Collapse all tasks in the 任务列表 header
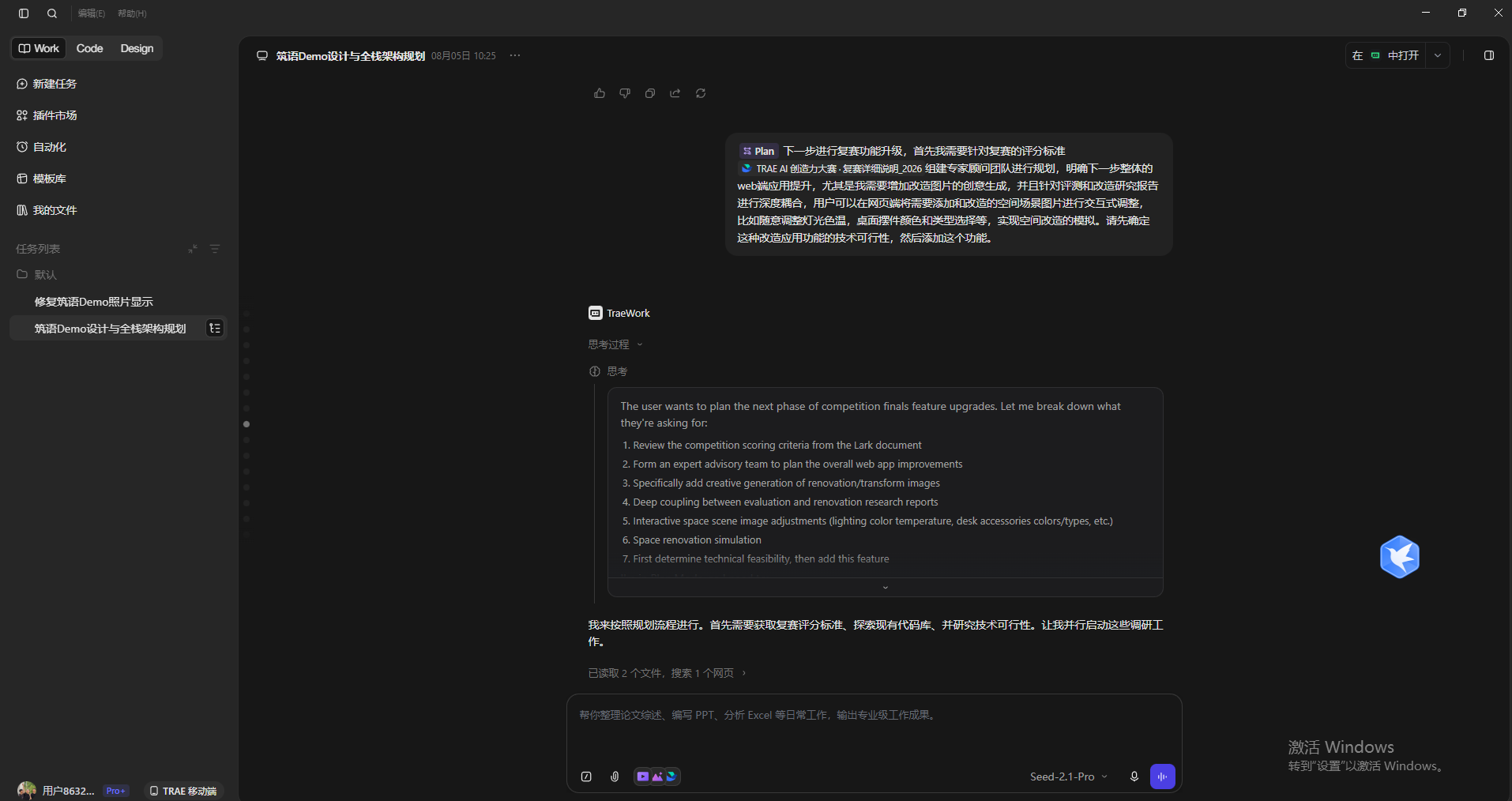The height and width of the screenshot is (801, 1512). point(193,249)
